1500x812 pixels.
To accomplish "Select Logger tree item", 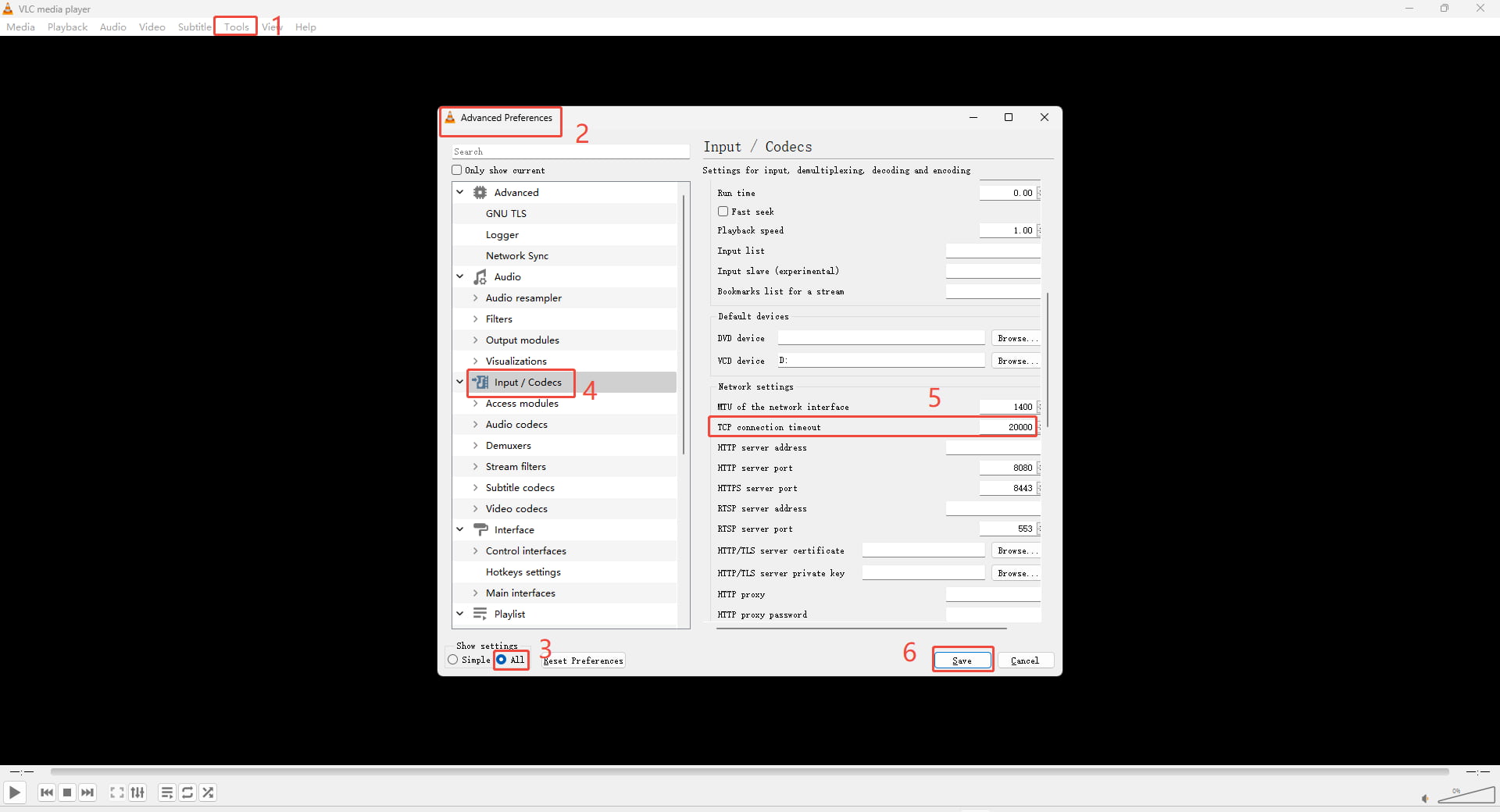I will point(502,234).
